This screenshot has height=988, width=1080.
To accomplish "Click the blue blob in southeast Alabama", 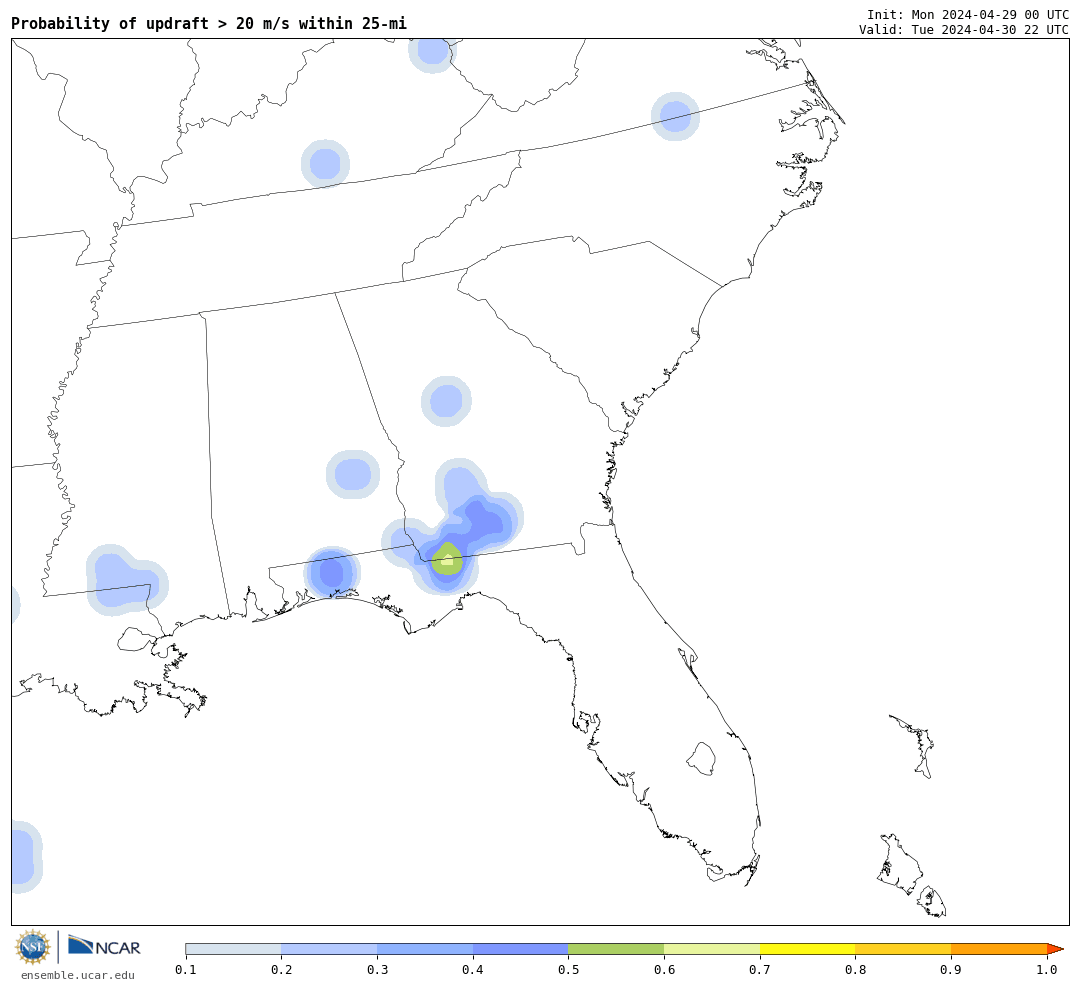I will (x=353, y=474).
